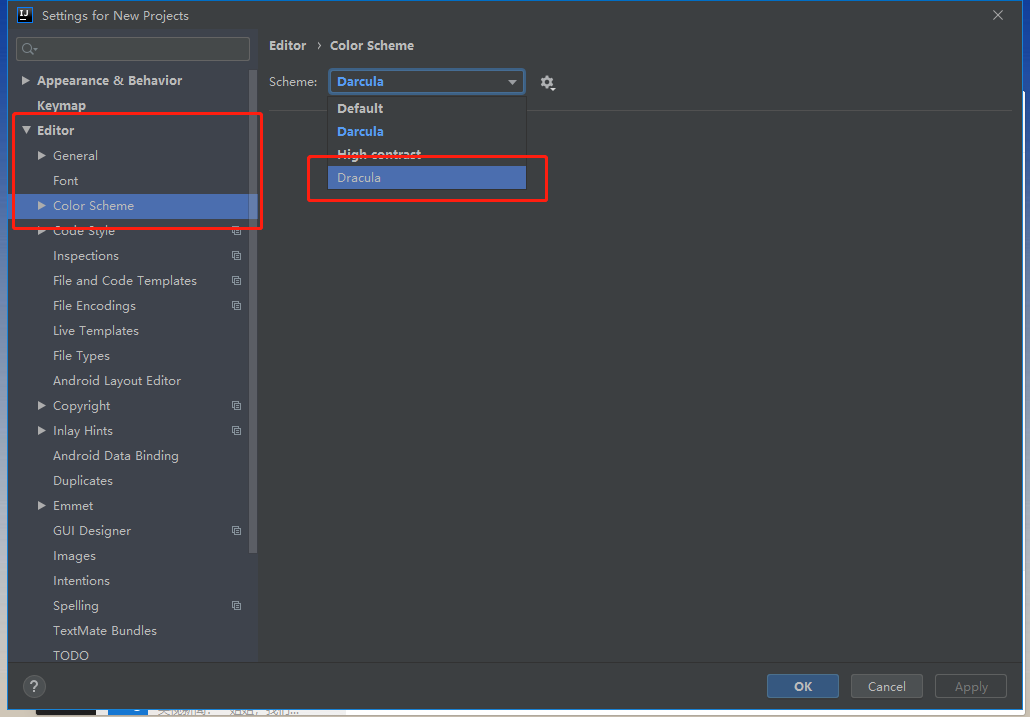Expand the Inlay Hints node arrow

(42, 431)
